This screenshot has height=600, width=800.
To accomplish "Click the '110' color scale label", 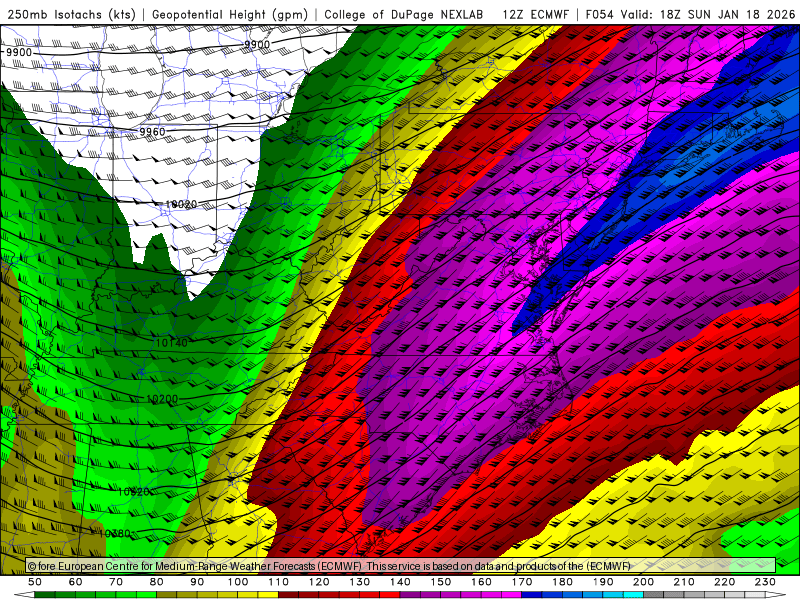I will [x=279, y=582].
